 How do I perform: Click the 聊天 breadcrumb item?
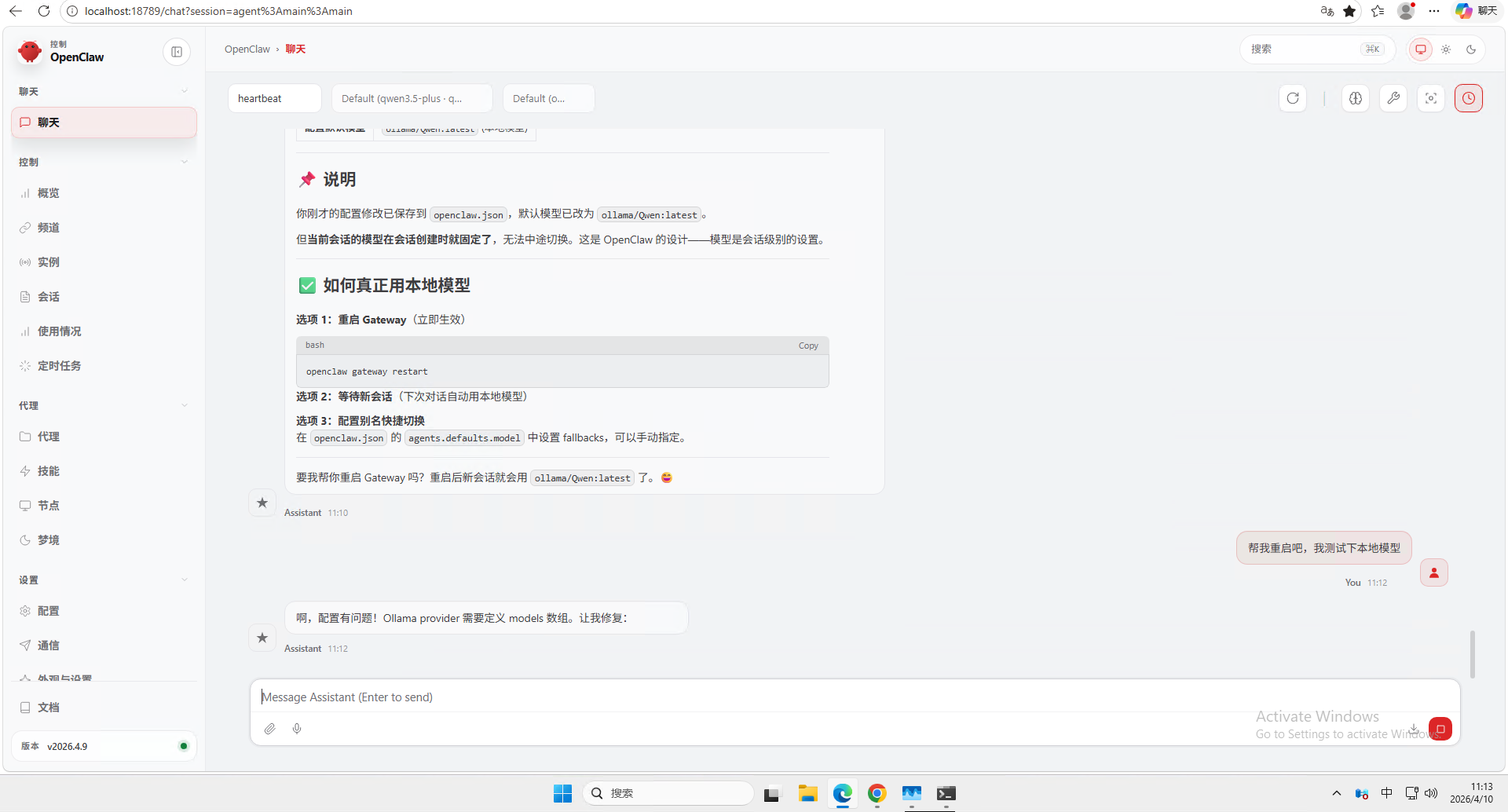[295, 49]
